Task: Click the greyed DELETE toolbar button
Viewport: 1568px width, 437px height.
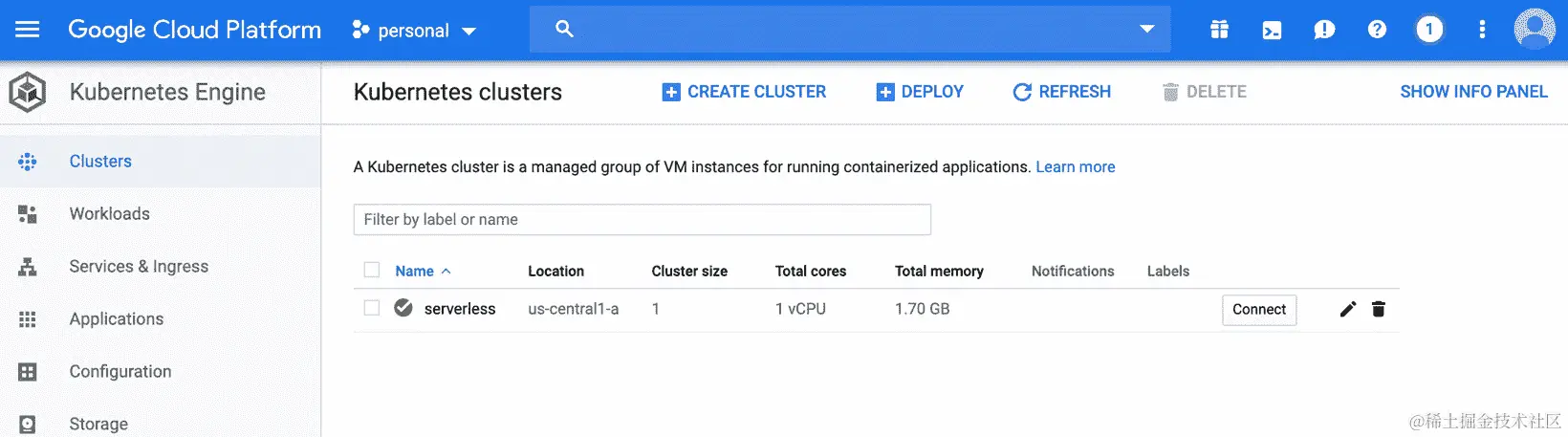Action: 1204,92
